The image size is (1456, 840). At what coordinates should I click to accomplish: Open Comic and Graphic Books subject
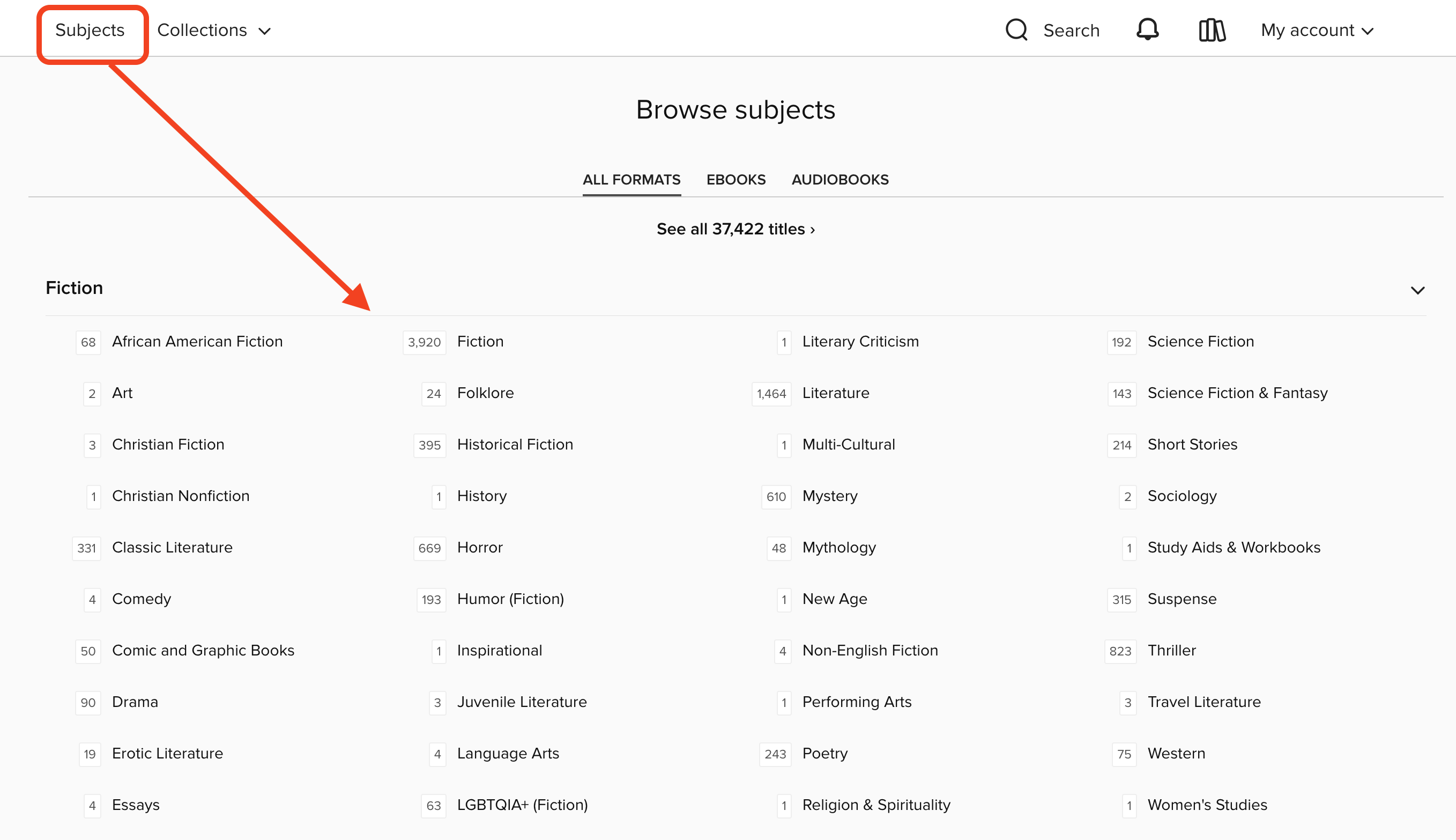coord(203,650)
